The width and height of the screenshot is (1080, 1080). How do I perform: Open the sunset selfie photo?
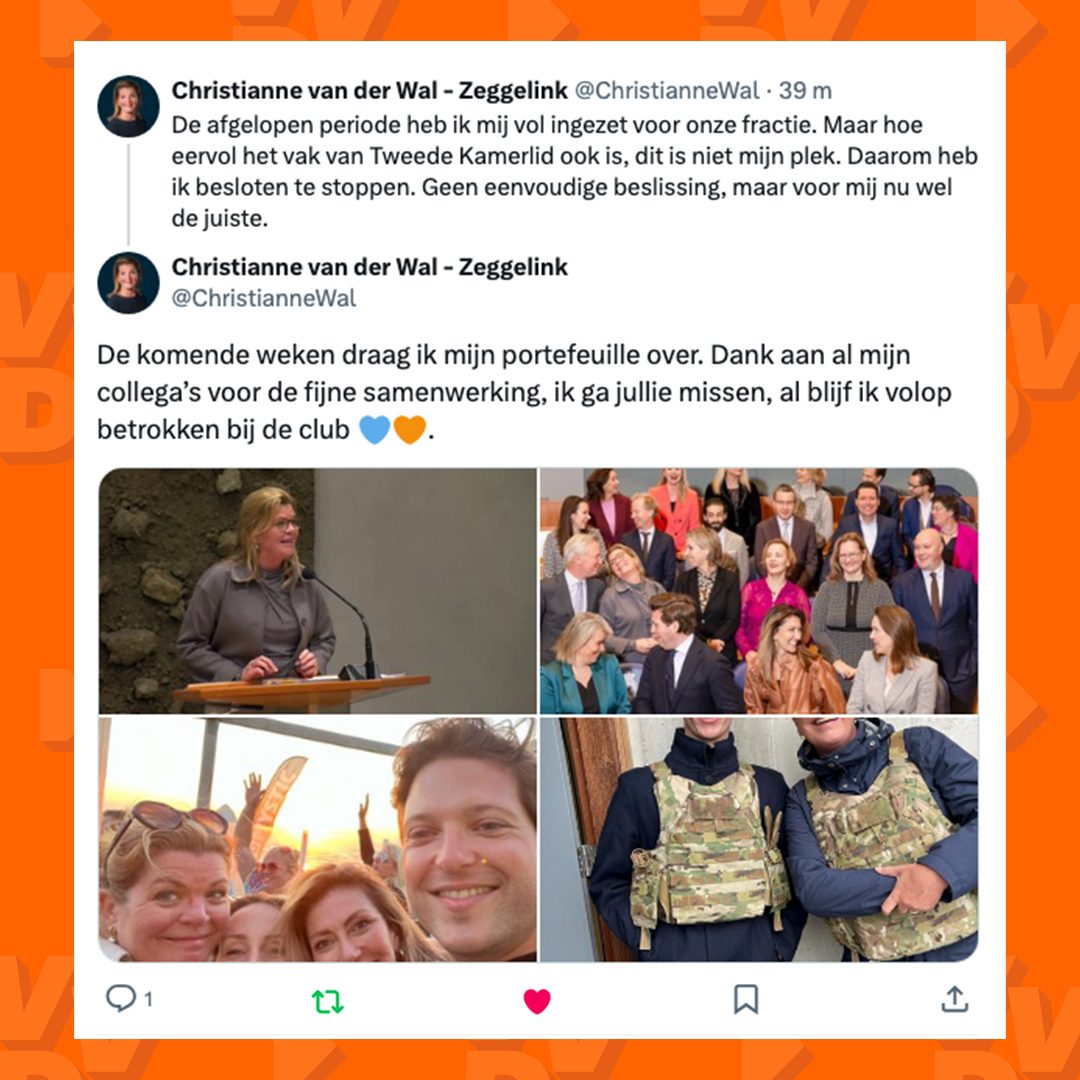[x=318, y=839]
